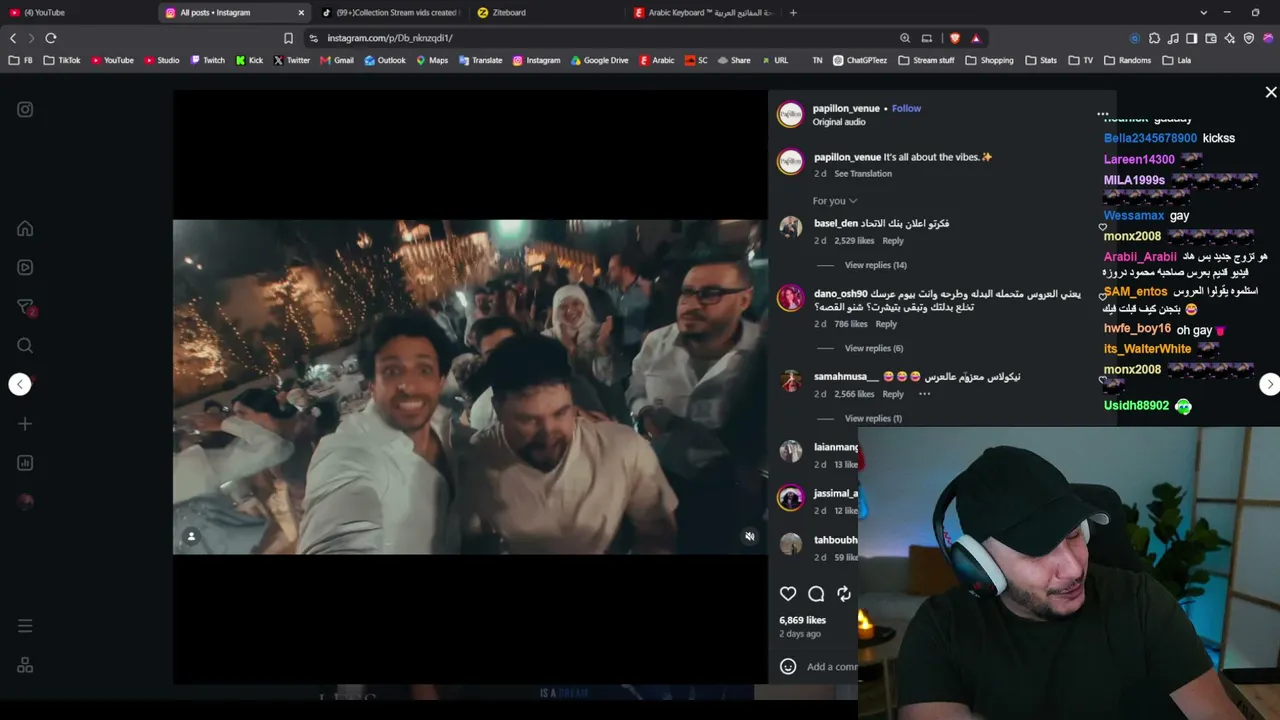View 6,869 likes list
Viewport: 1280px width, 720px height.
[803, 620]
